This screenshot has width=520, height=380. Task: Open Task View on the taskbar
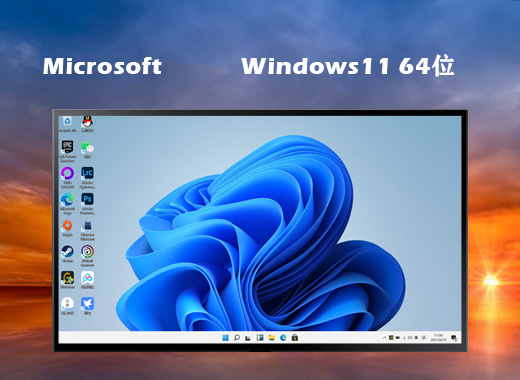[248, 338]
